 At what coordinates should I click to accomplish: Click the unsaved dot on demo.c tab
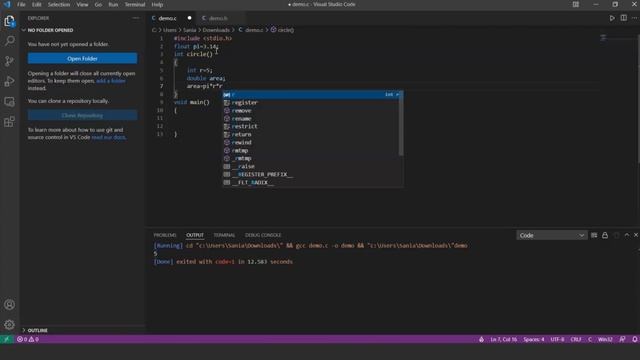pyautogui.click(x=189, y=18)
